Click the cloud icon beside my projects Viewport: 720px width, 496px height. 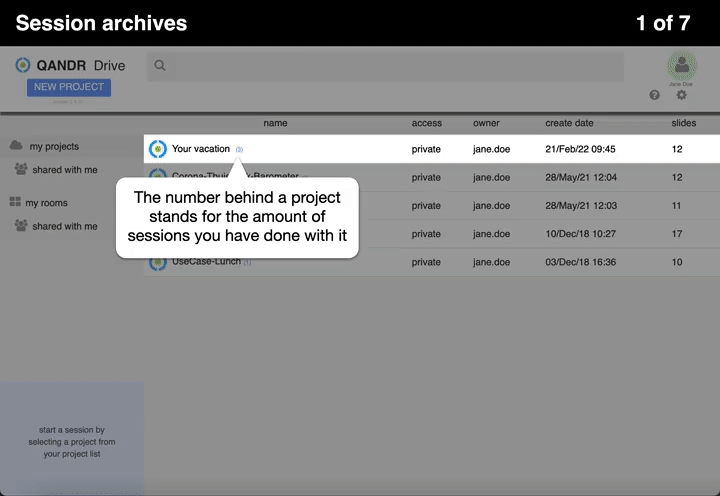coord(16,146)
